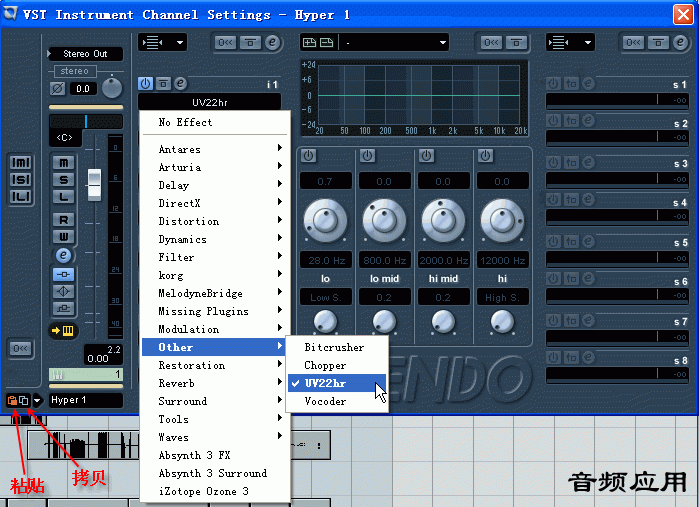Bypass the EQ section with its bypass icon
Viewport: 699px width, 507px height.
pos(516,43)
